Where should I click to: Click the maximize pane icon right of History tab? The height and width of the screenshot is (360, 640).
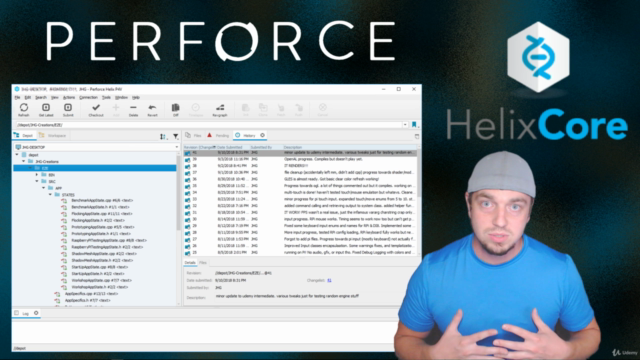(417, 136)
